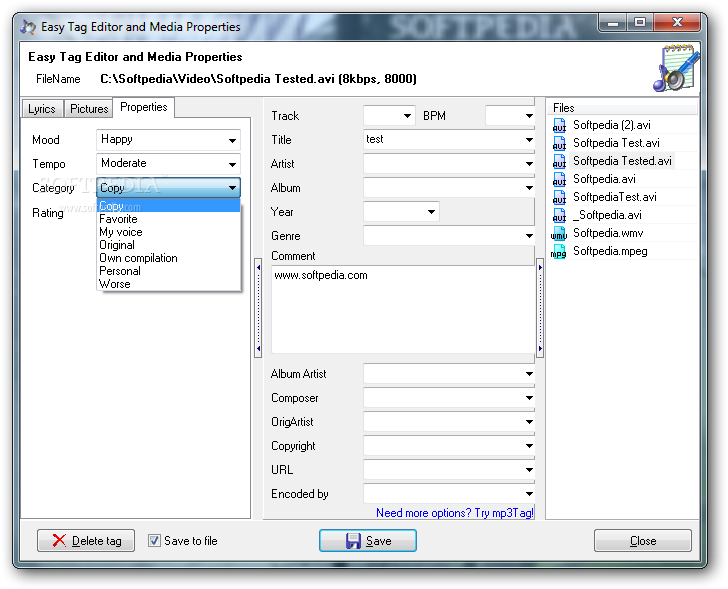
Task: Switch to the Lyrics tab
Action: [x=42, y=109]
